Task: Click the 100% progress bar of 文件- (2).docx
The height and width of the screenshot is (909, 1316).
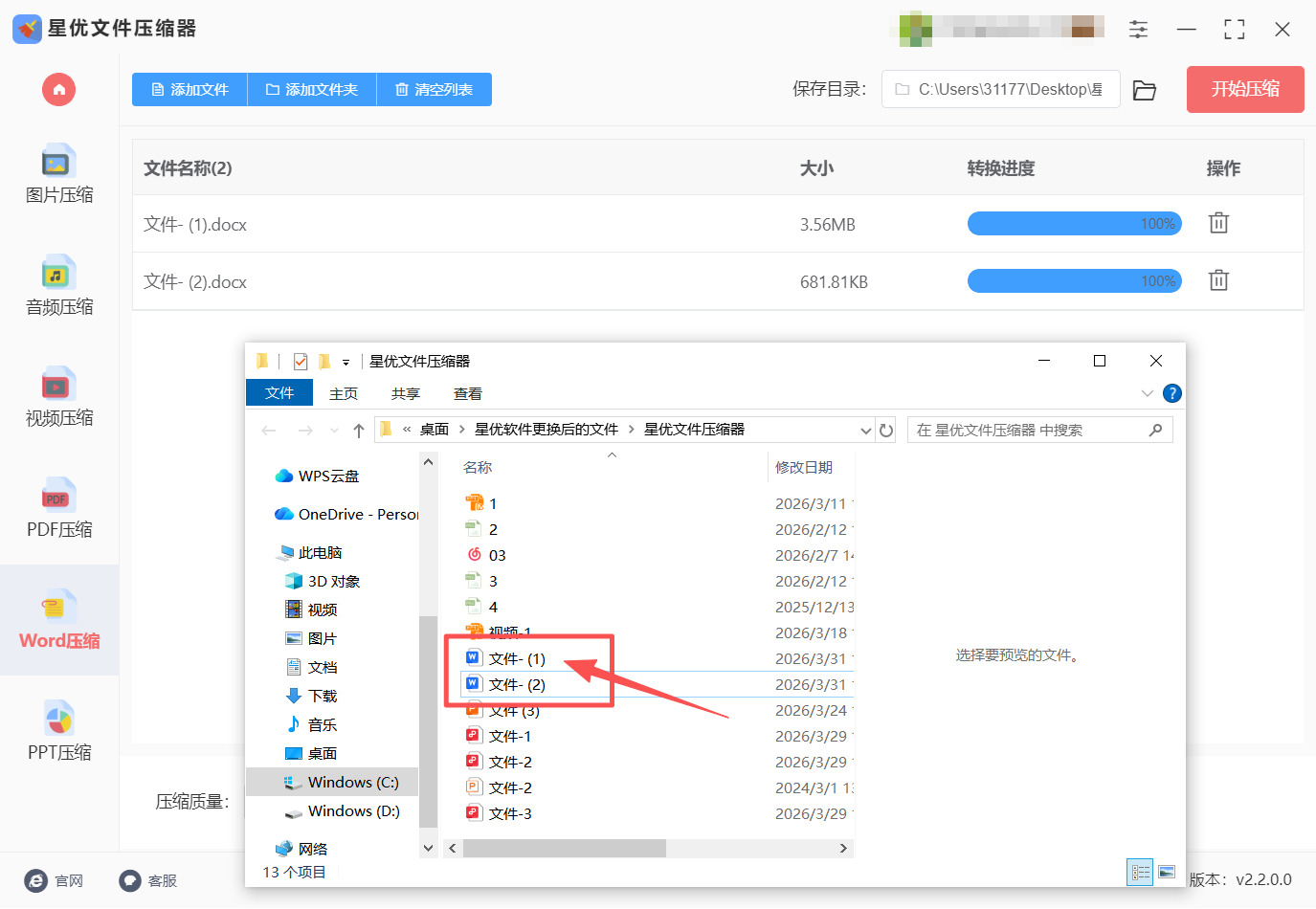Action: pos(1074,280)
